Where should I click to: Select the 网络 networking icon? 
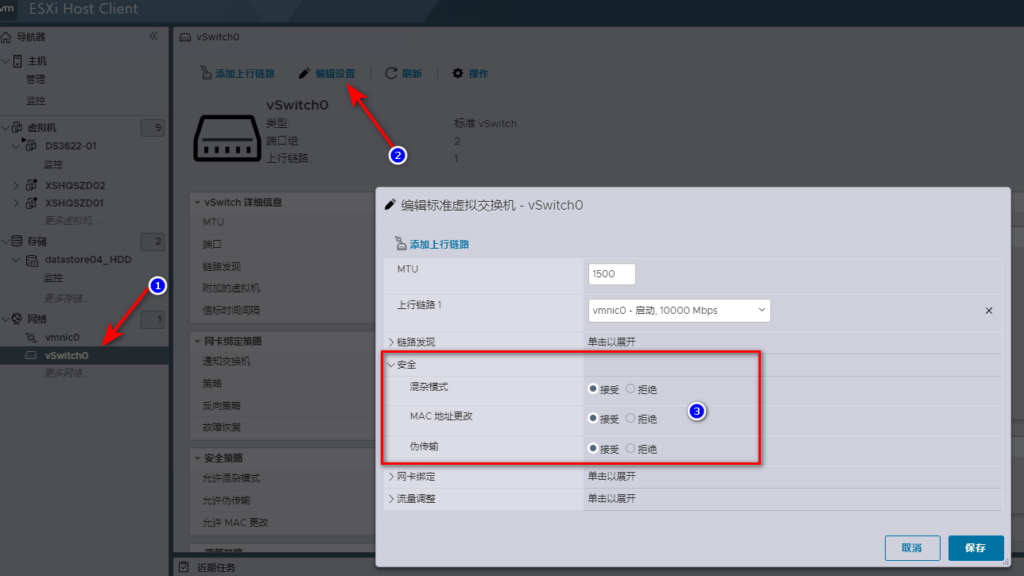click(x=17, y=319)
